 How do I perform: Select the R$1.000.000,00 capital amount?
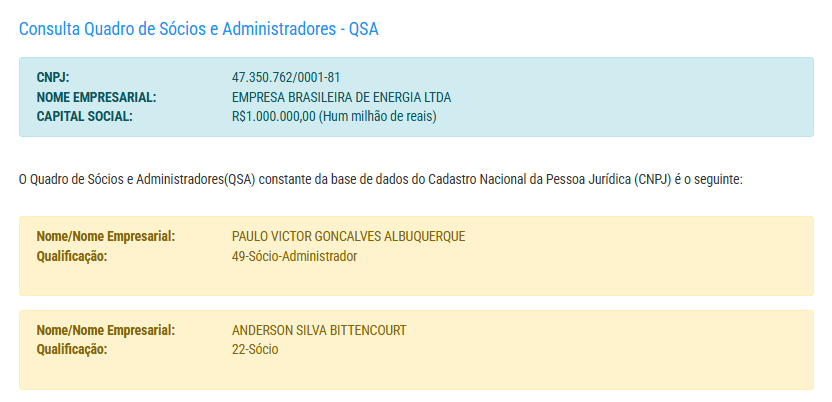coord(273,116)
